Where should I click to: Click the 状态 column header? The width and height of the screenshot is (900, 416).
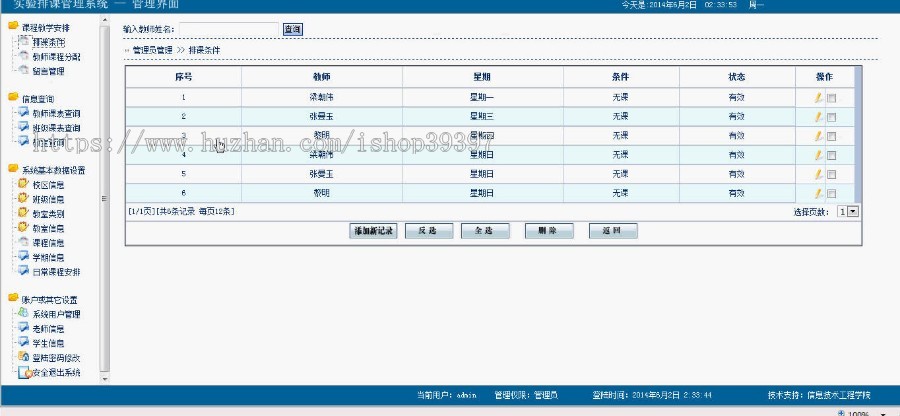(736, 77)
